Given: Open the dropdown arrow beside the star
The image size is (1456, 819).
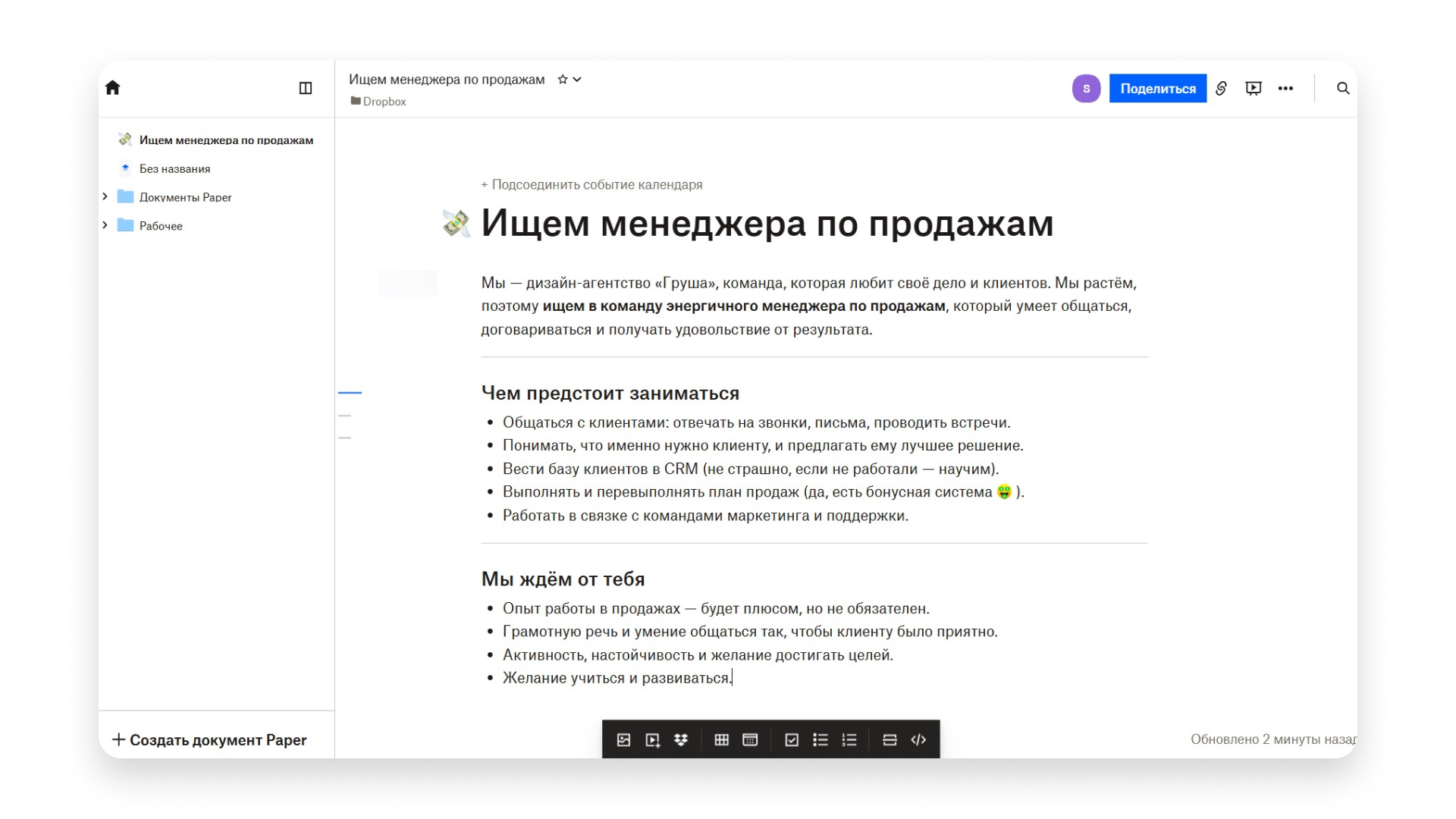Looking at the screenshot, I should [577, 80].
